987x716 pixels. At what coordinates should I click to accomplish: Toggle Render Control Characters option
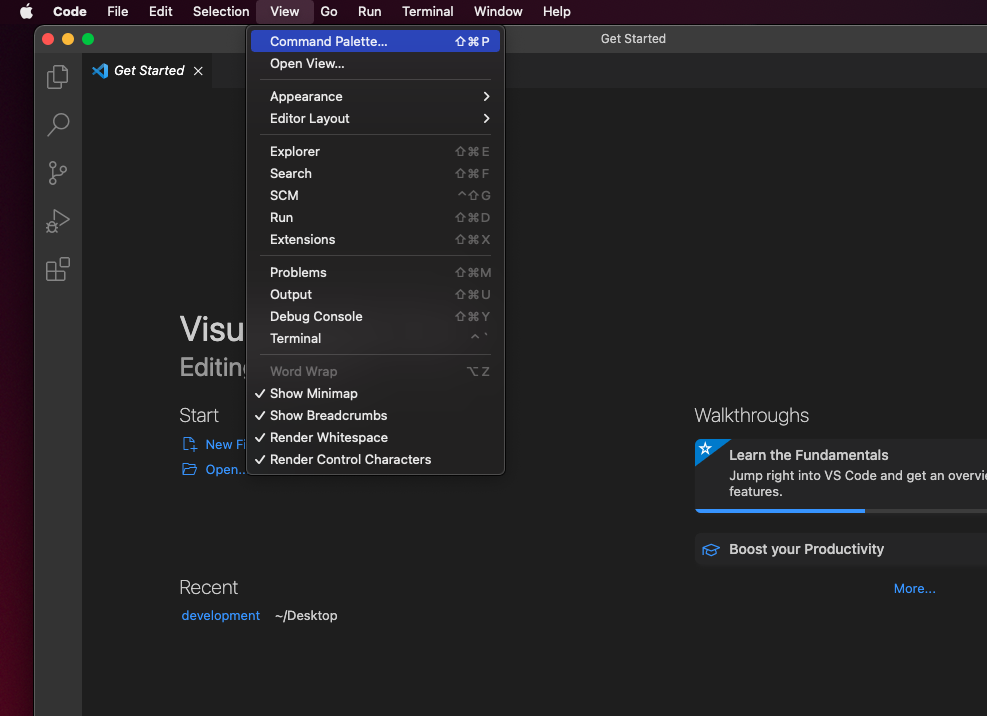pos(376,460)
